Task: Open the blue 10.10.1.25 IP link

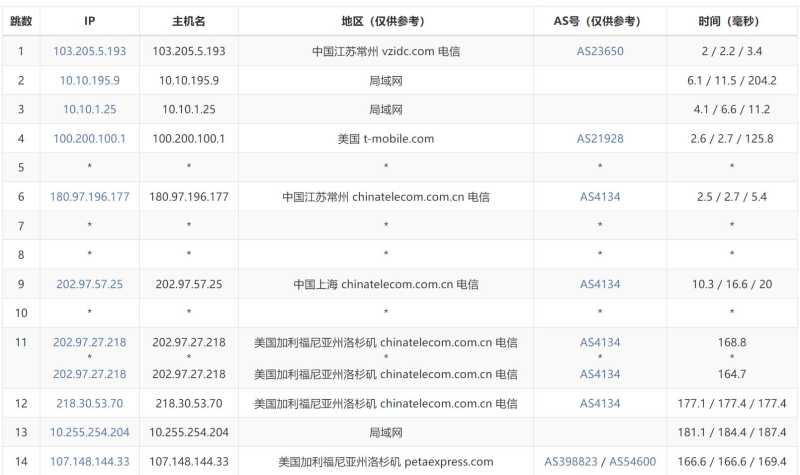Action: coord(90,109)
